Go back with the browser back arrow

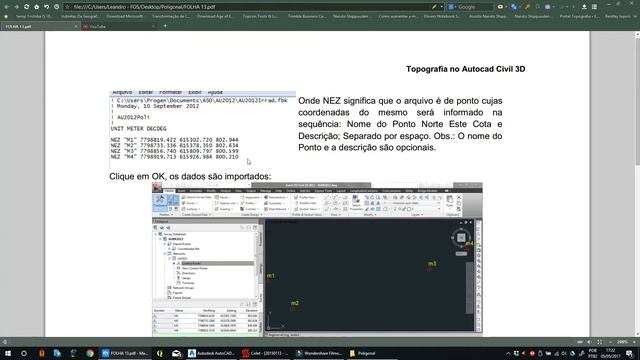point(7,7)
